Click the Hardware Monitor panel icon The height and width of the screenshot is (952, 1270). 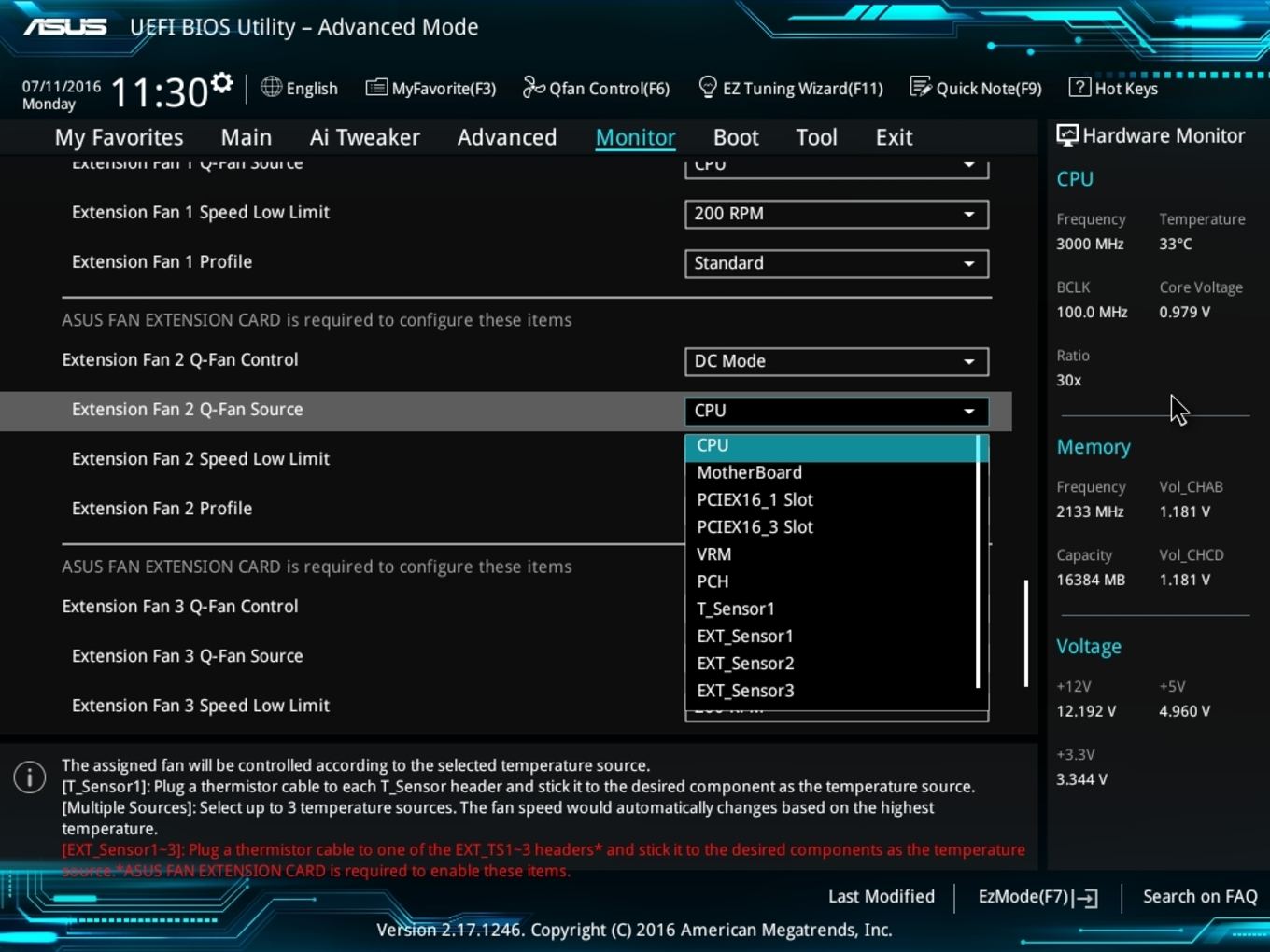1066,135
